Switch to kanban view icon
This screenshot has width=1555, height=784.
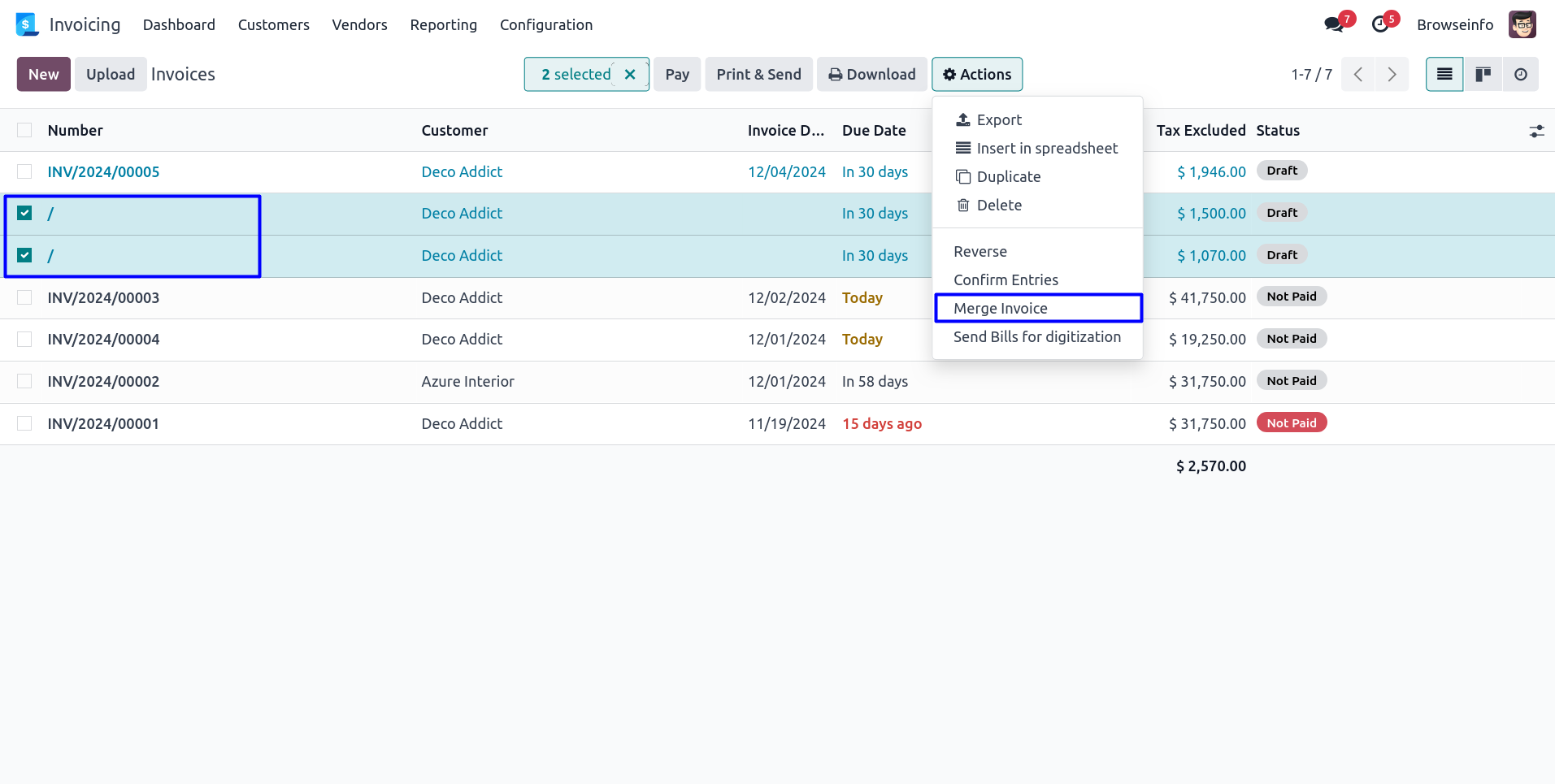(1483, 75)
